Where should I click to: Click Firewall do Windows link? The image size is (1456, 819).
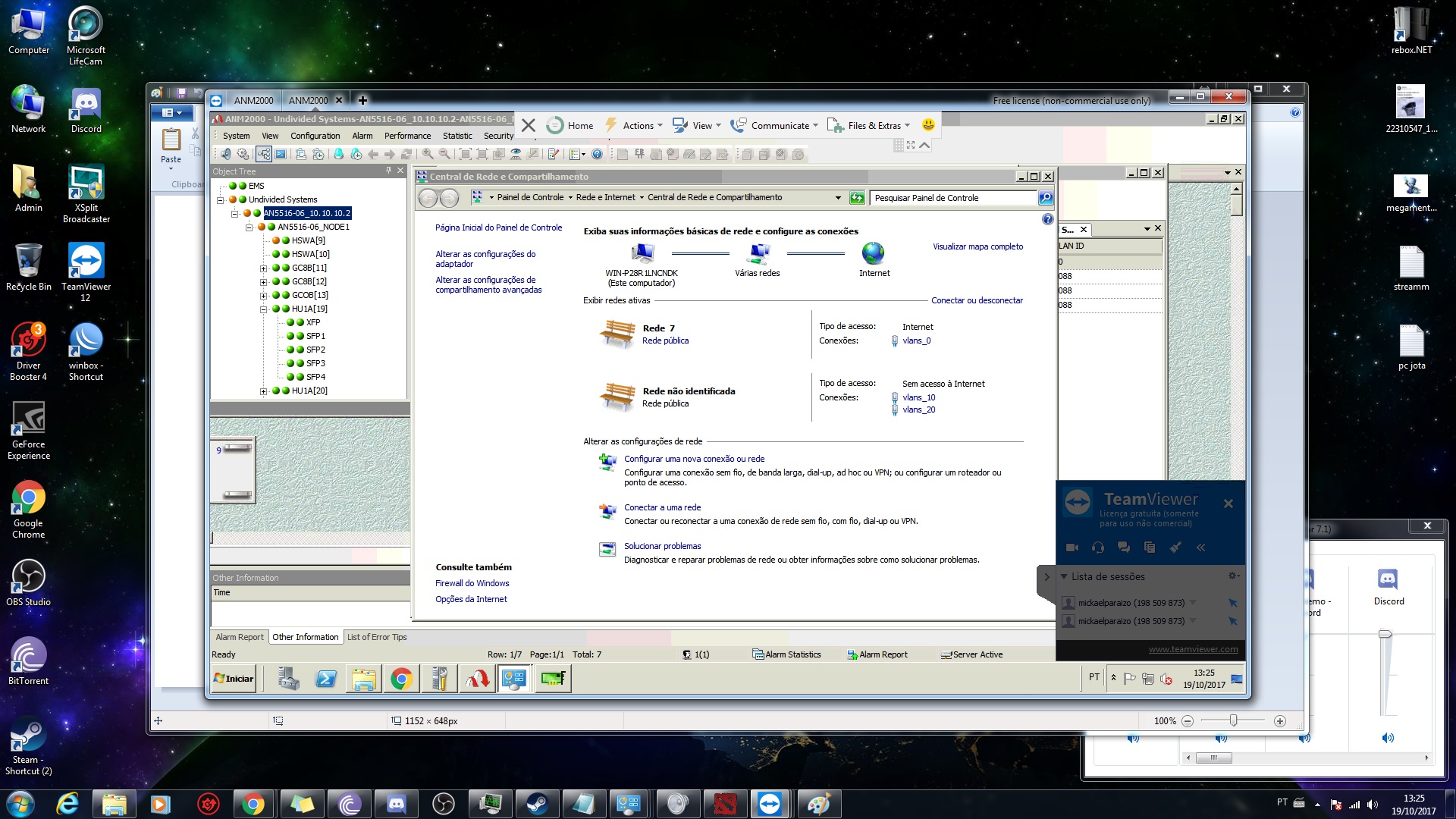[472, 583]
